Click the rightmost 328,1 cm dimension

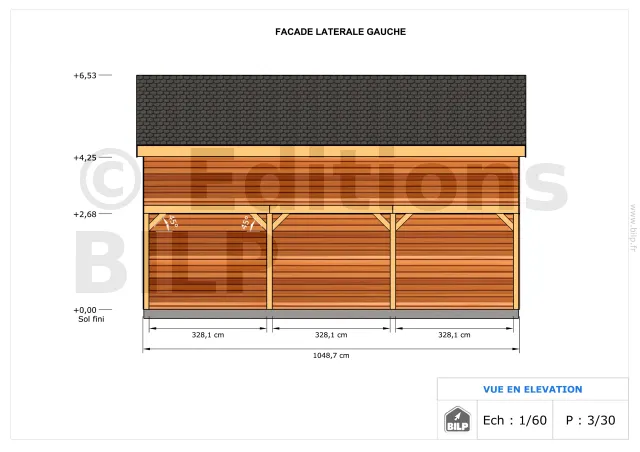coord(454,335)
